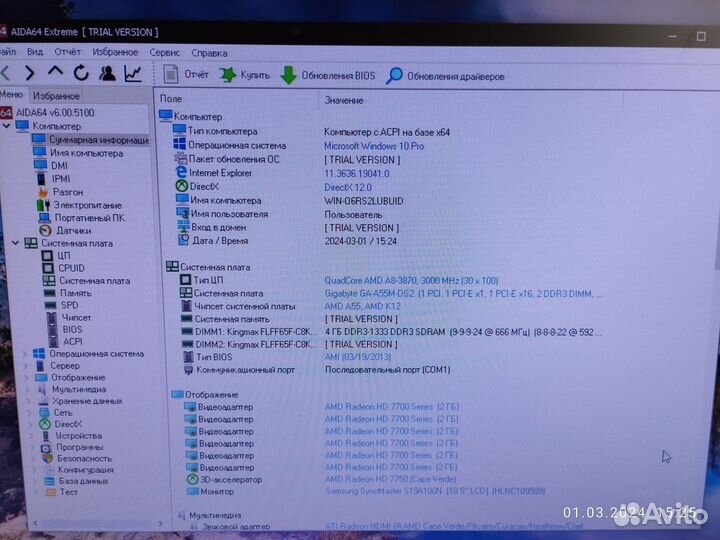Expand the DirectX tree node
Viewport: 720px width, 540px height.
pos(31,424)
